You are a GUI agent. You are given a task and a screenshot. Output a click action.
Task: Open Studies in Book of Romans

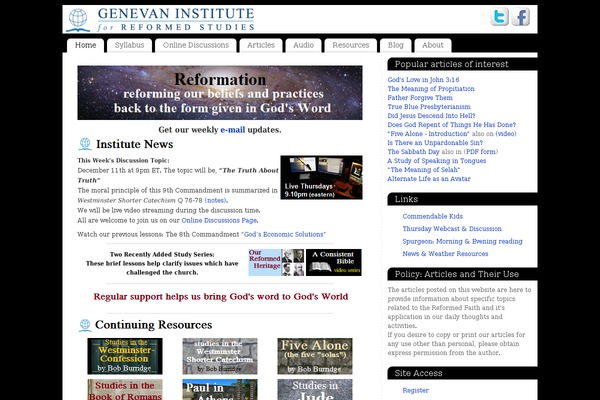click(x=125, y=390)
